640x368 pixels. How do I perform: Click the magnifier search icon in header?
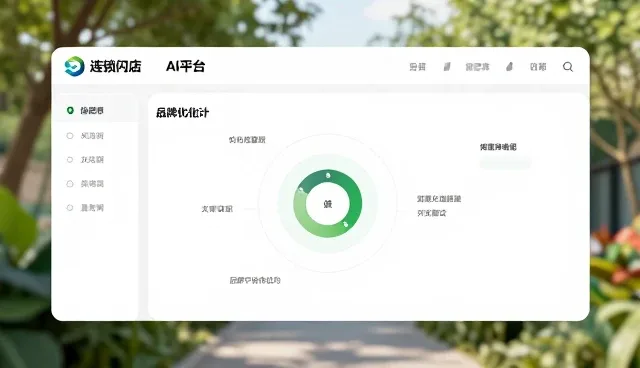568,67
